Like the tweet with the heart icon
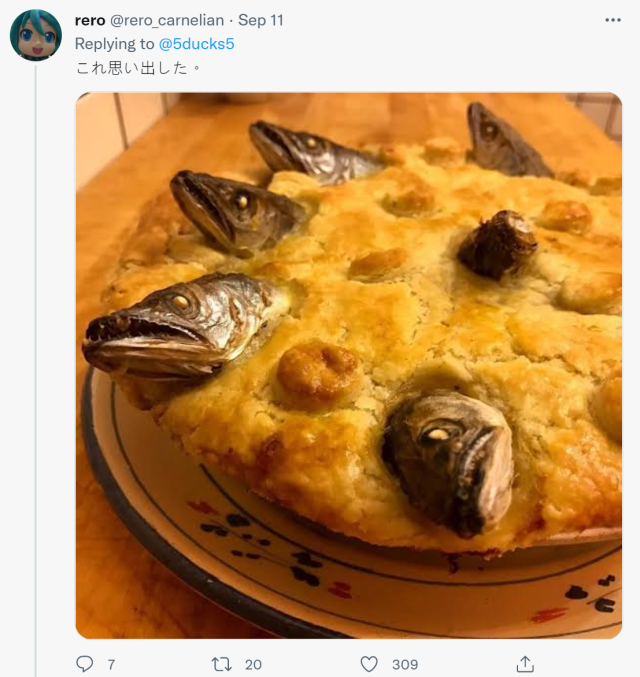The image size is (640, 677). coord(369,664)
